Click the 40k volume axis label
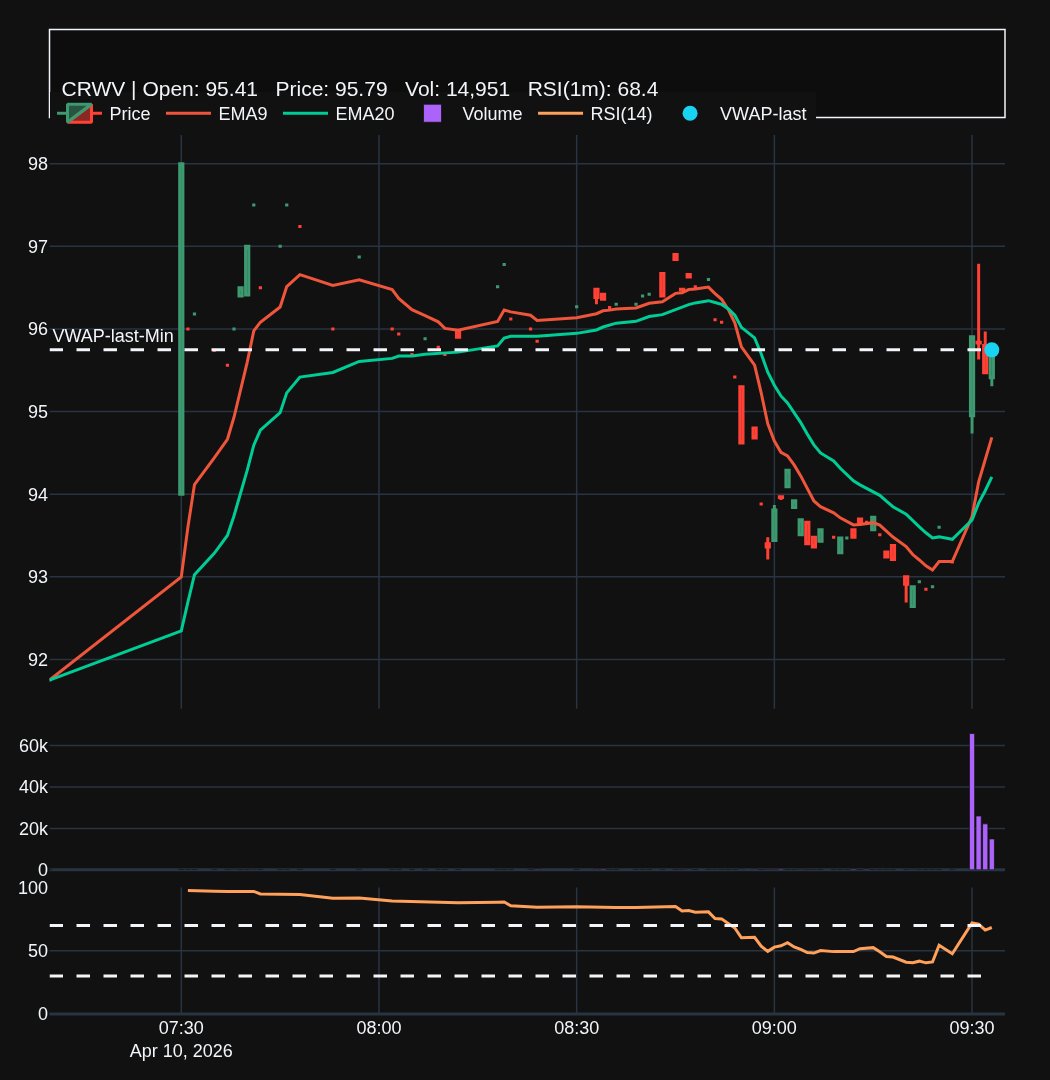Image resolution: width=1050 pixels, height=1080 pixels. (x=34, y=787)
